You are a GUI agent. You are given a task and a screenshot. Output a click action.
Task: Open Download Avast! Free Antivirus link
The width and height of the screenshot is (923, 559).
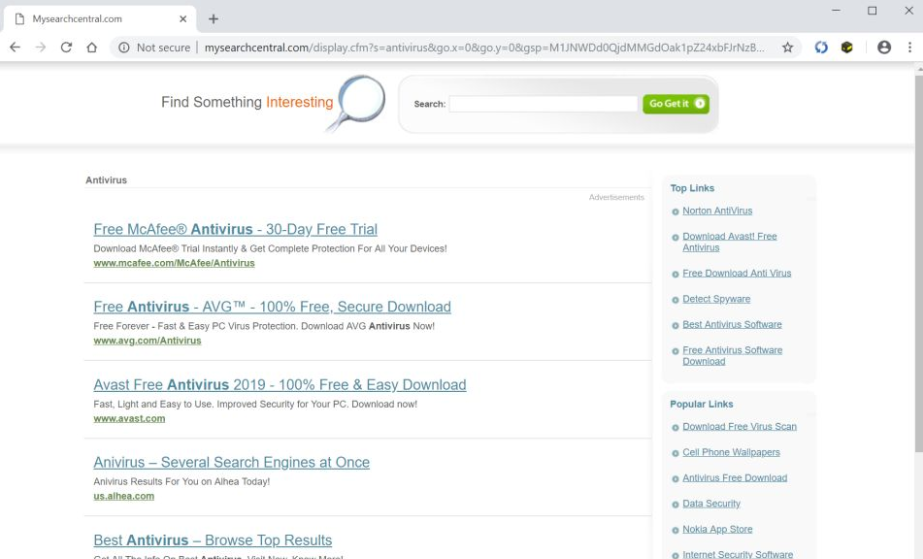point(730,242)
